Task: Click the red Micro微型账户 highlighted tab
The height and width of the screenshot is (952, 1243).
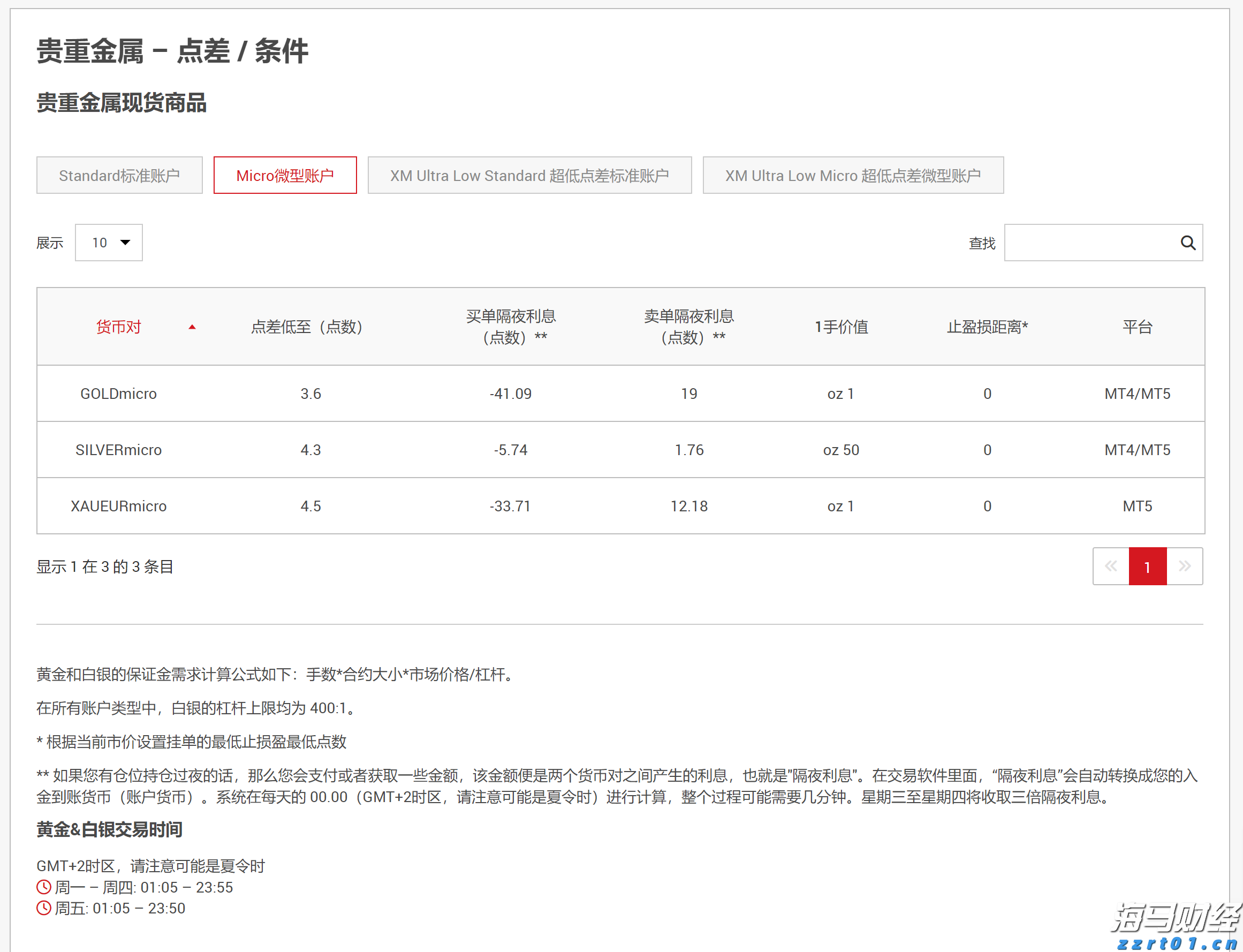Action: (285, 175)
